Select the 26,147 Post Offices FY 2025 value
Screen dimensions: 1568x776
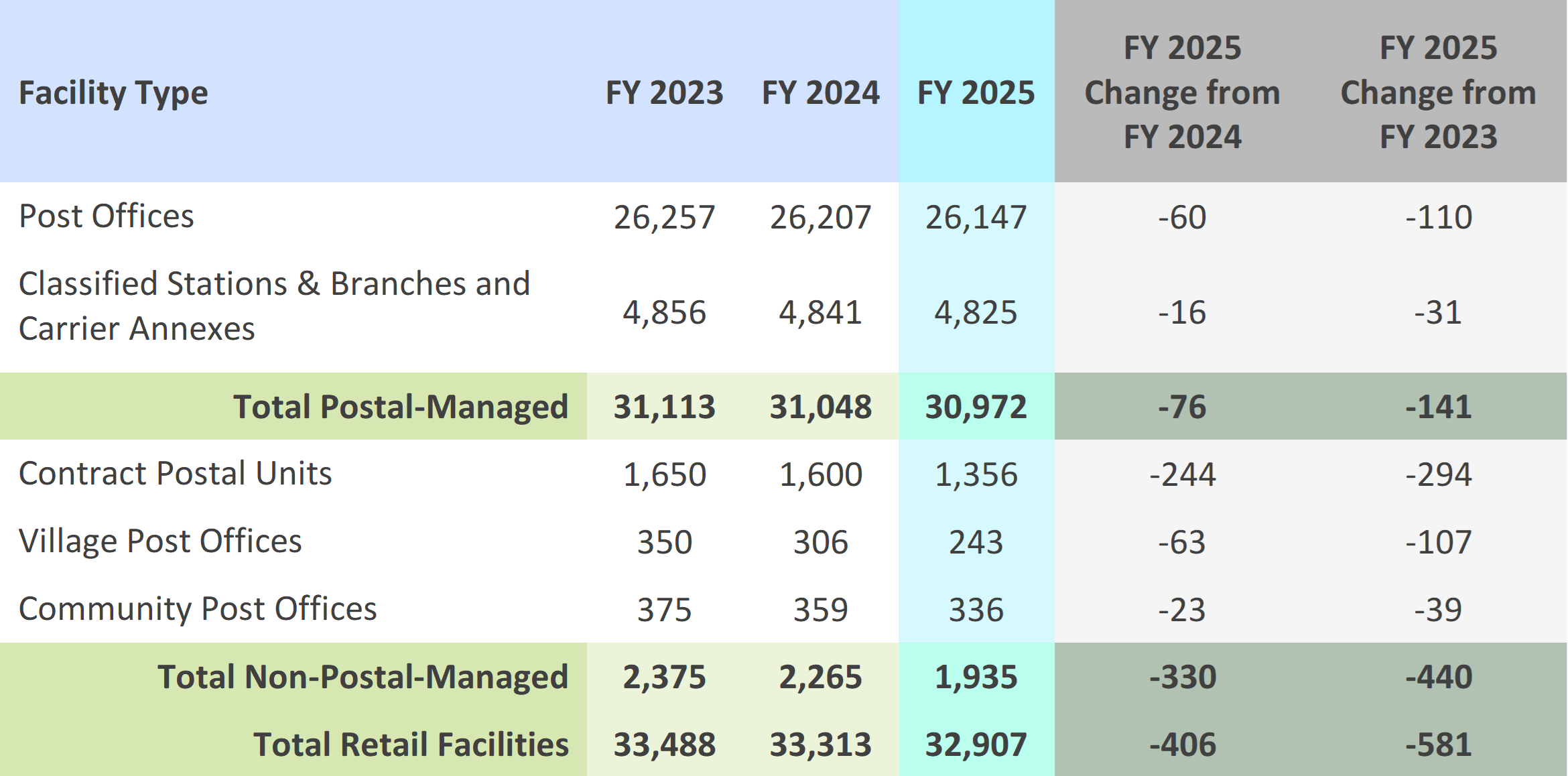click(x=975, y=216)
